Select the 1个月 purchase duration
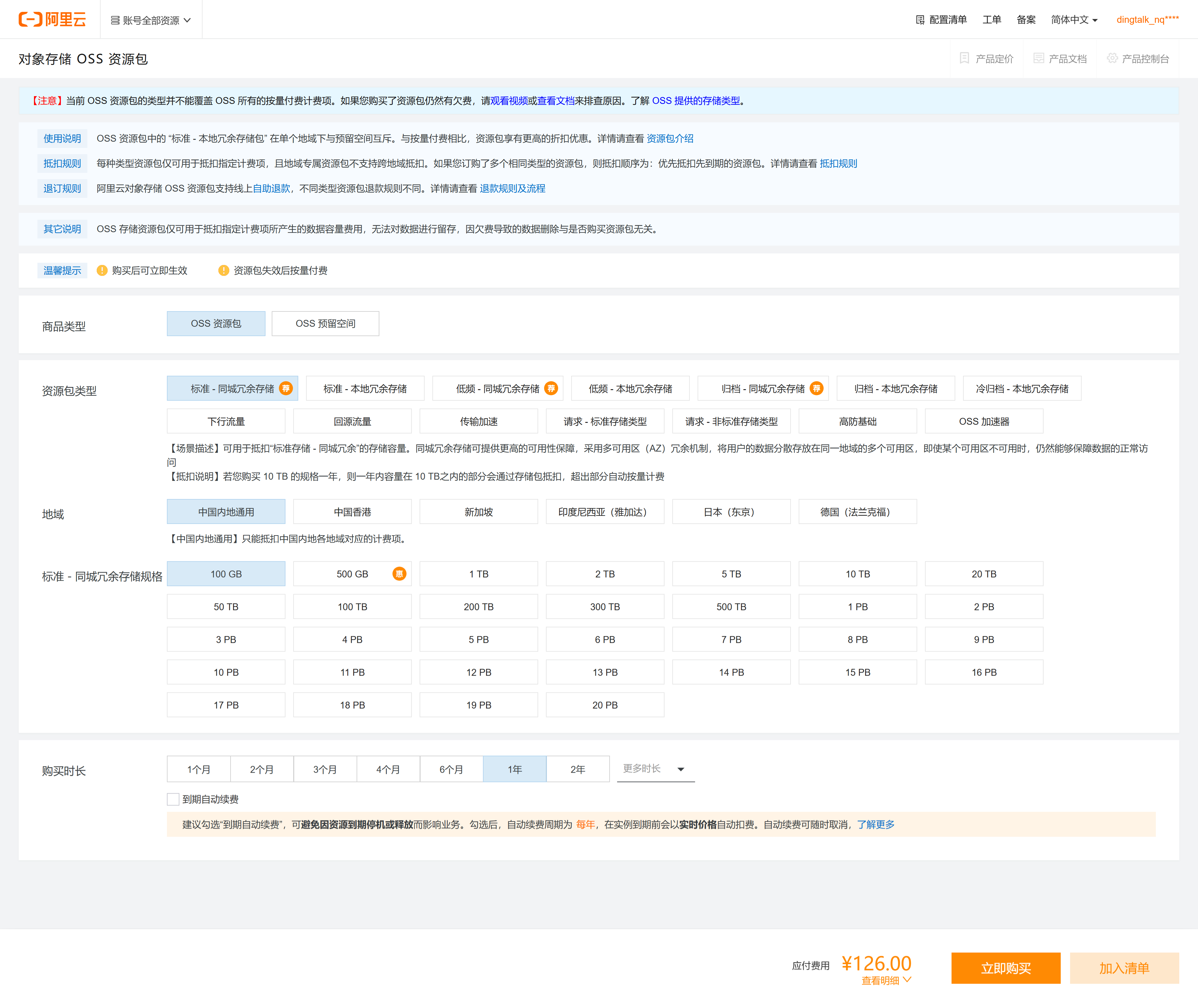 tap(199, 769)
